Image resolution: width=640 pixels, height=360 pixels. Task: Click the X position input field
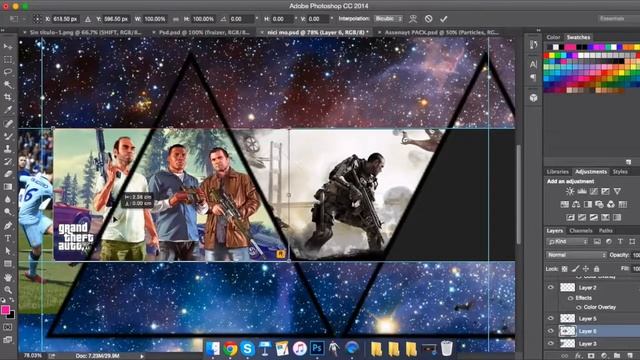pyautogui.click(x=65, y=19)
